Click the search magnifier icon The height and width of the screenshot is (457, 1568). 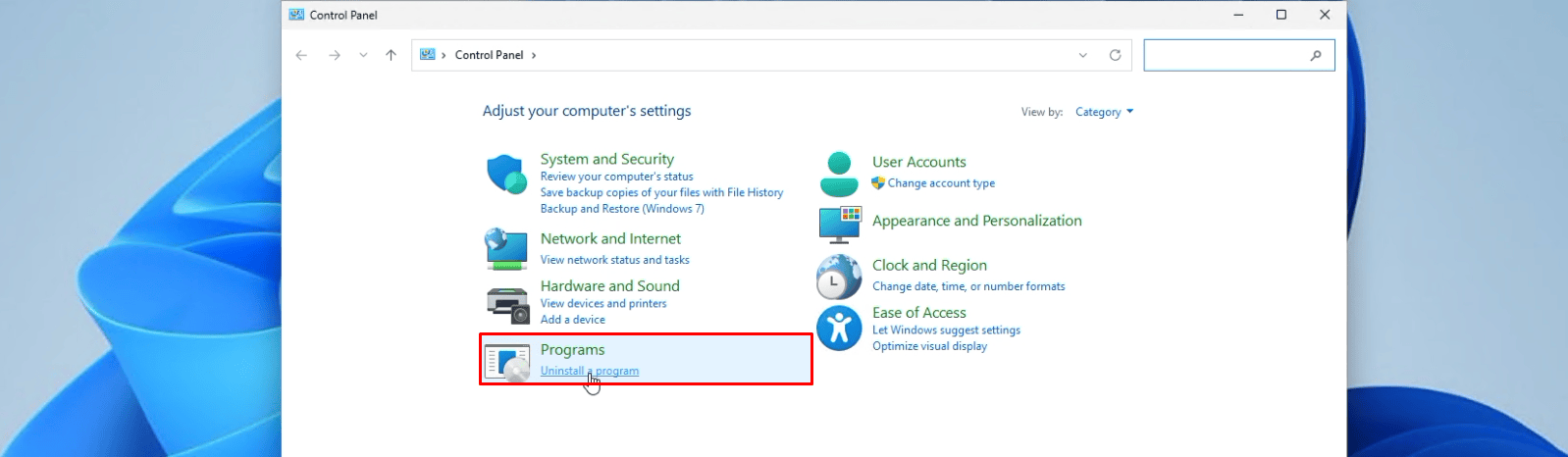point(1316,56)
